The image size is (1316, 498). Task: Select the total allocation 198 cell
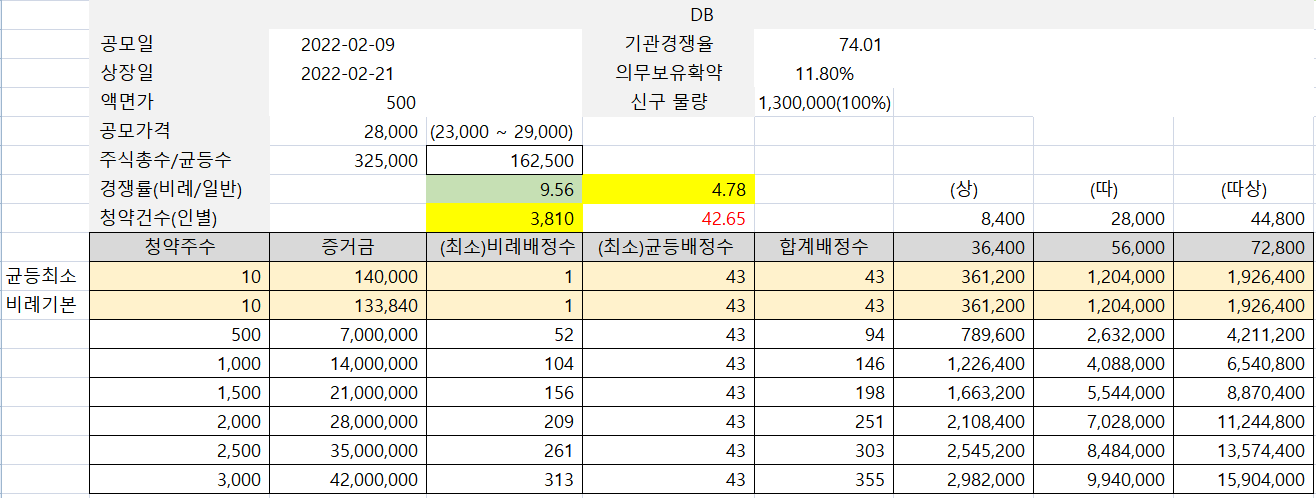point(824,393)
